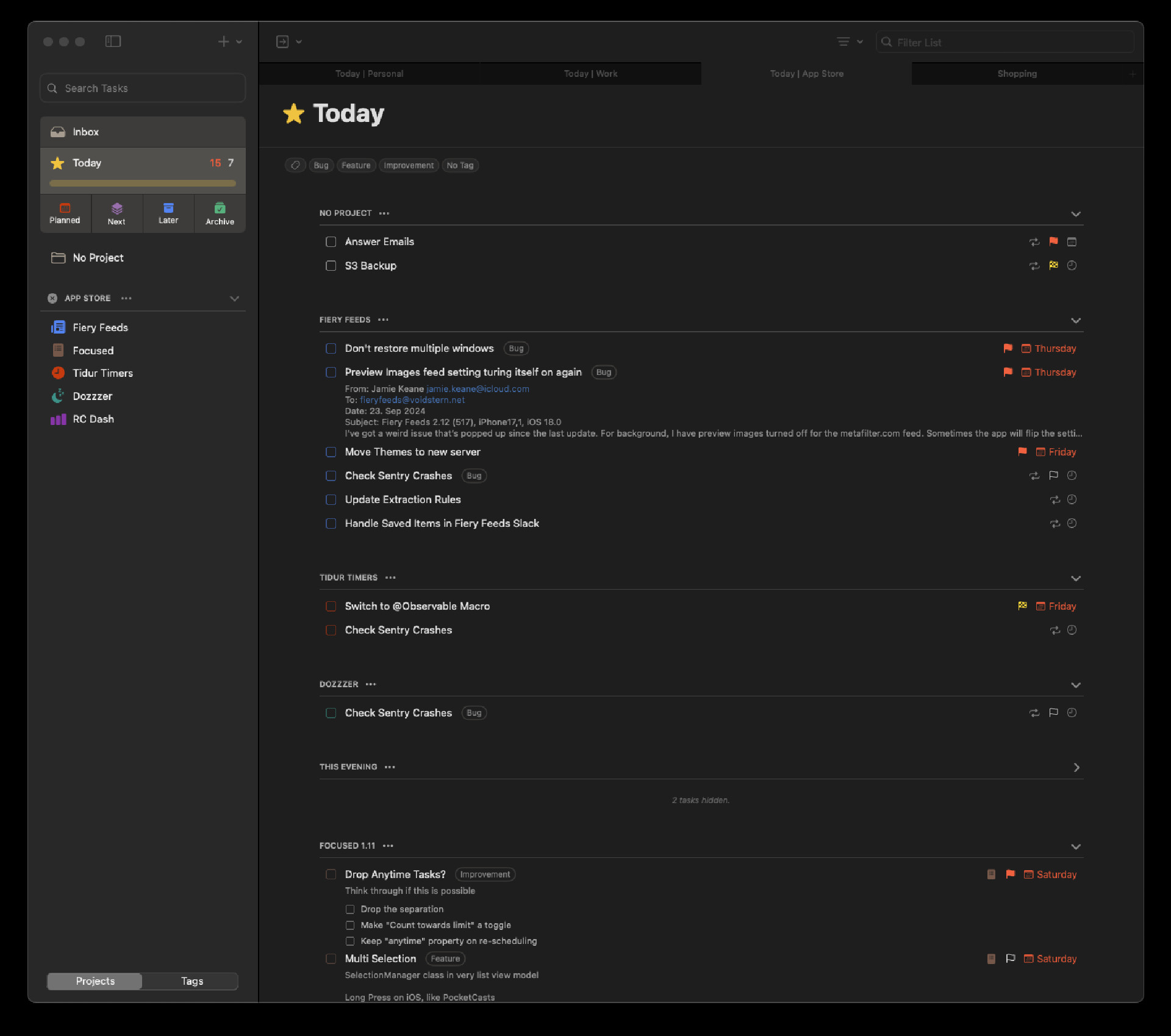Filter by the Improvement tag

point(409,165)
